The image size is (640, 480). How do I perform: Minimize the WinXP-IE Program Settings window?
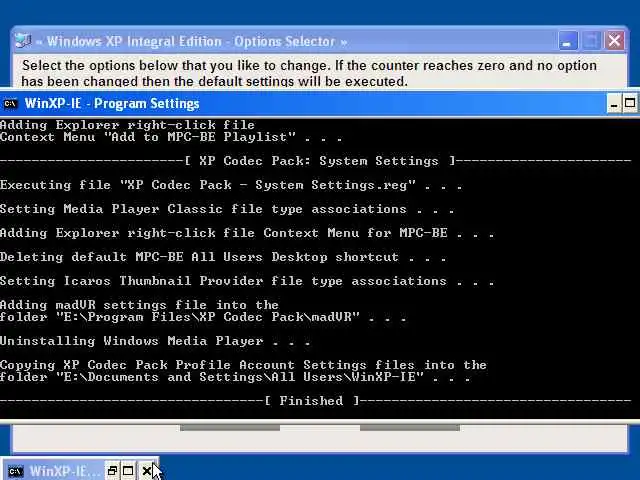[614, 104]
